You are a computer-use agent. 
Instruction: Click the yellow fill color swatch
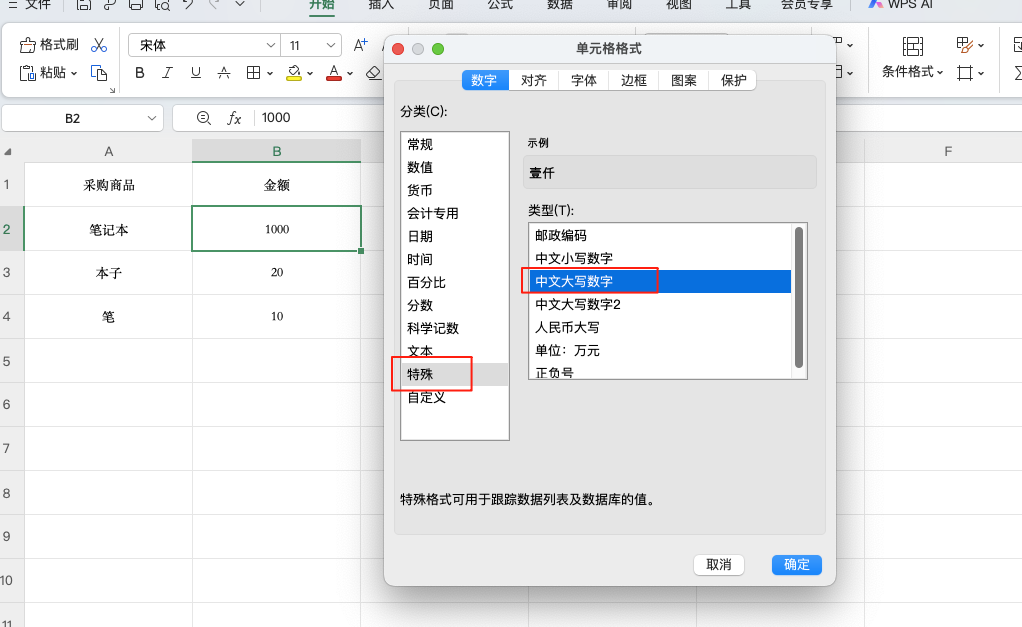click(294, 72)
